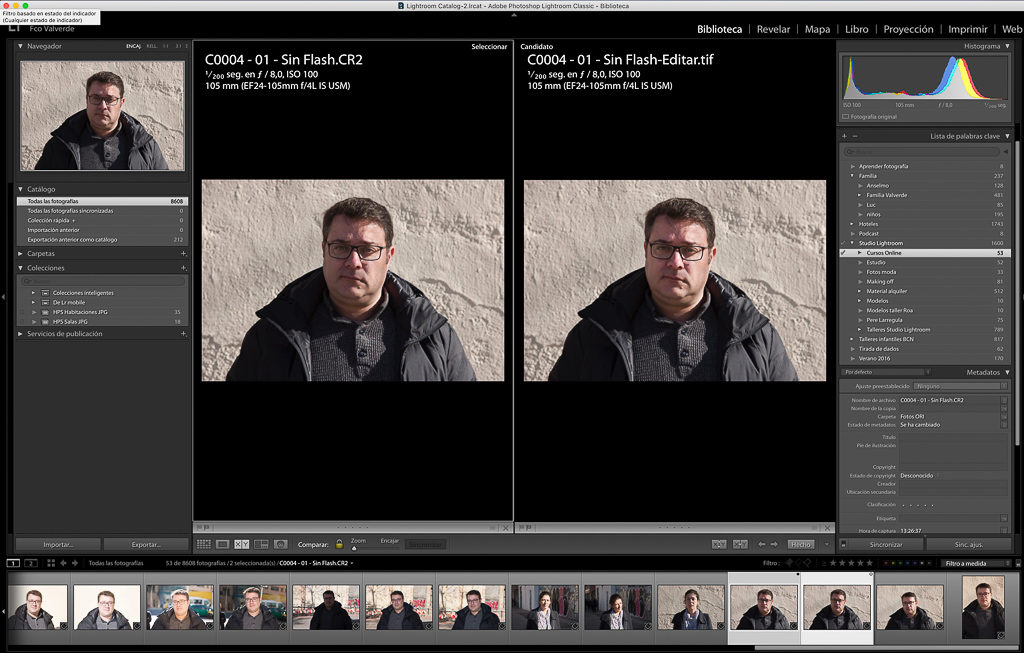Filter by green color label
1024x653 pixels.
(903, 563)
